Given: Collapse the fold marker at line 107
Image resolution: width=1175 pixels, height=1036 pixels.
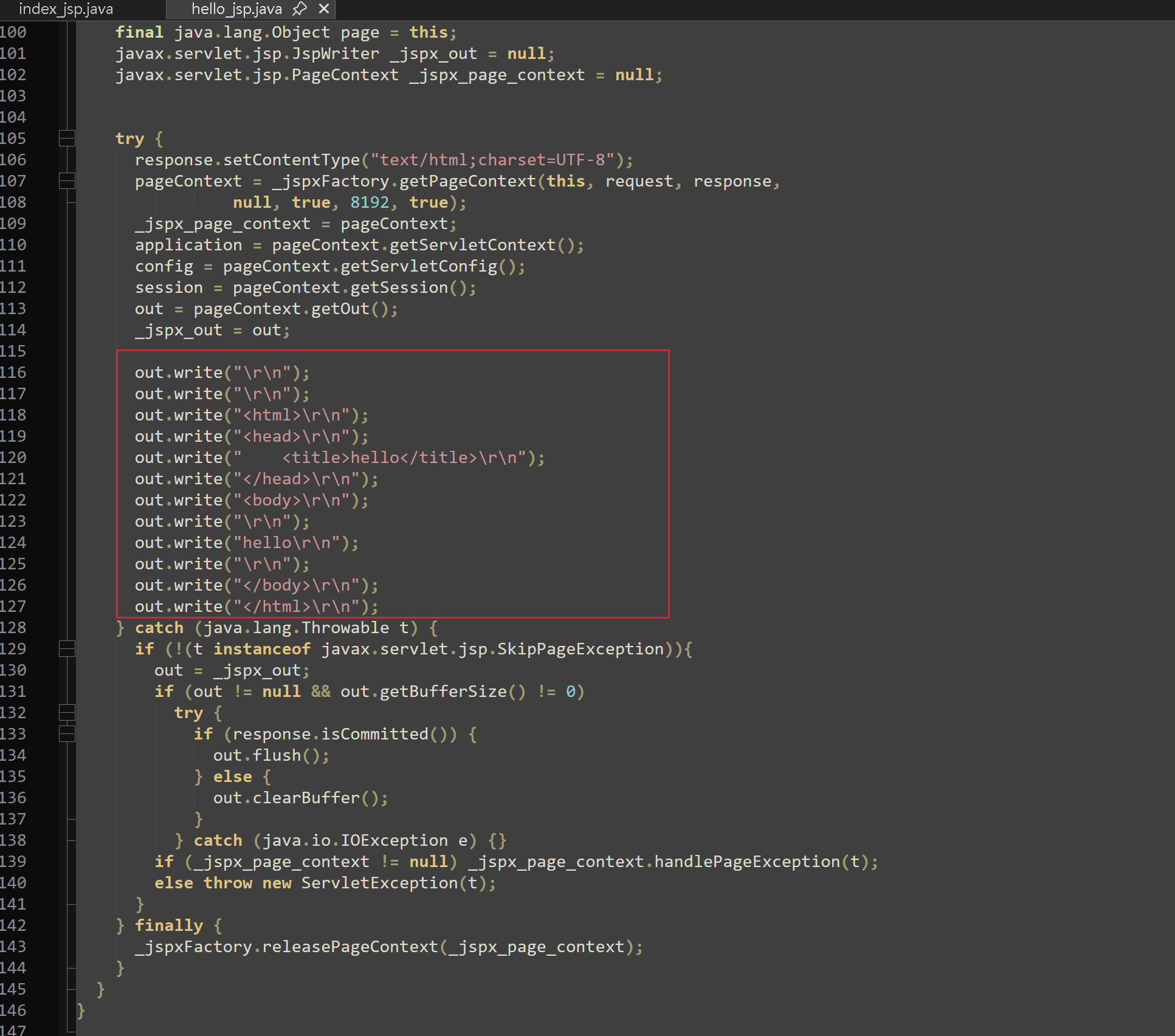Looking at the screenshot, I should (67, 181).
